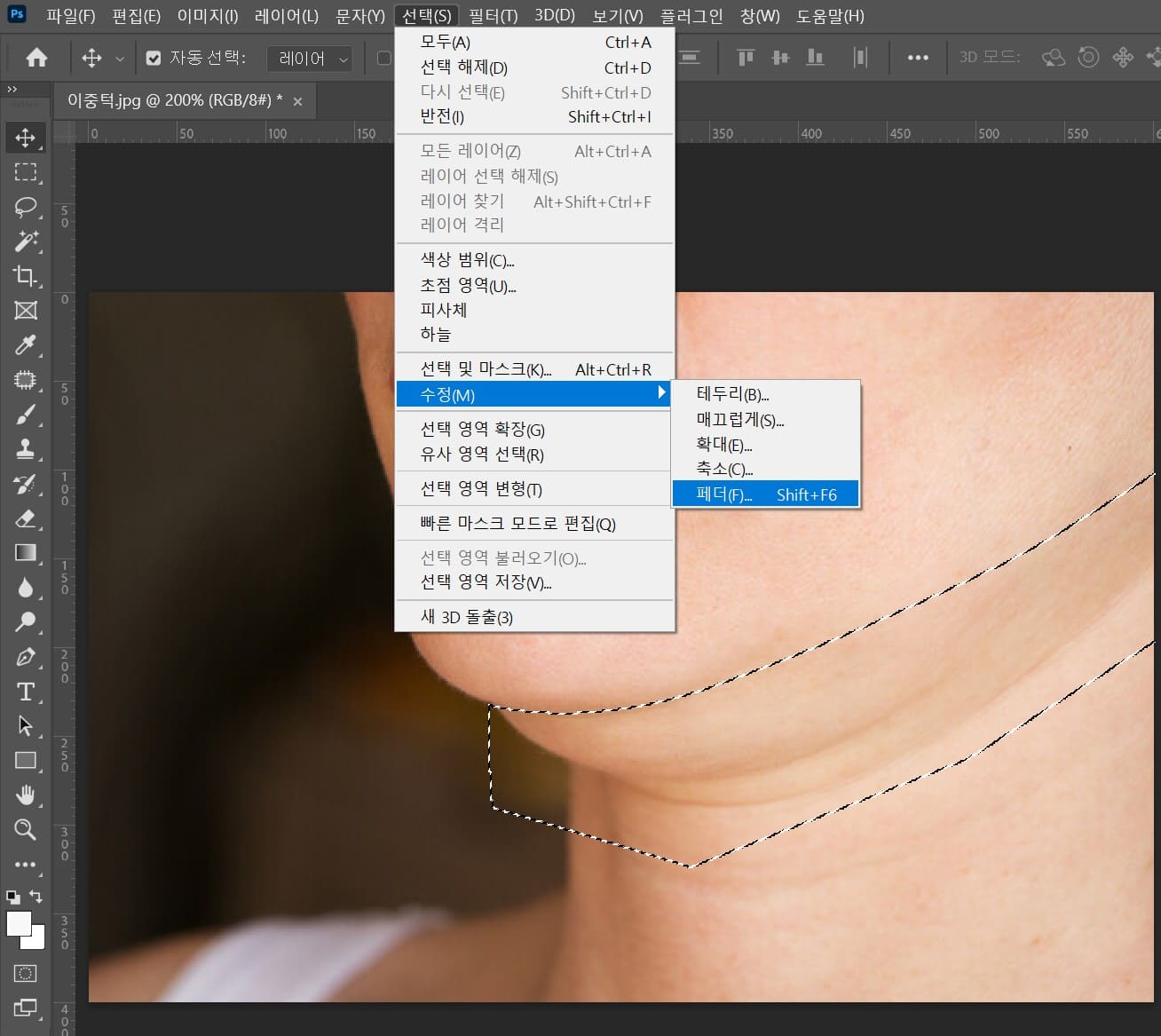The image size is (1161, 1036).
Task: Click the Photoshop Ps logo icon
Action: pos(17,14)
